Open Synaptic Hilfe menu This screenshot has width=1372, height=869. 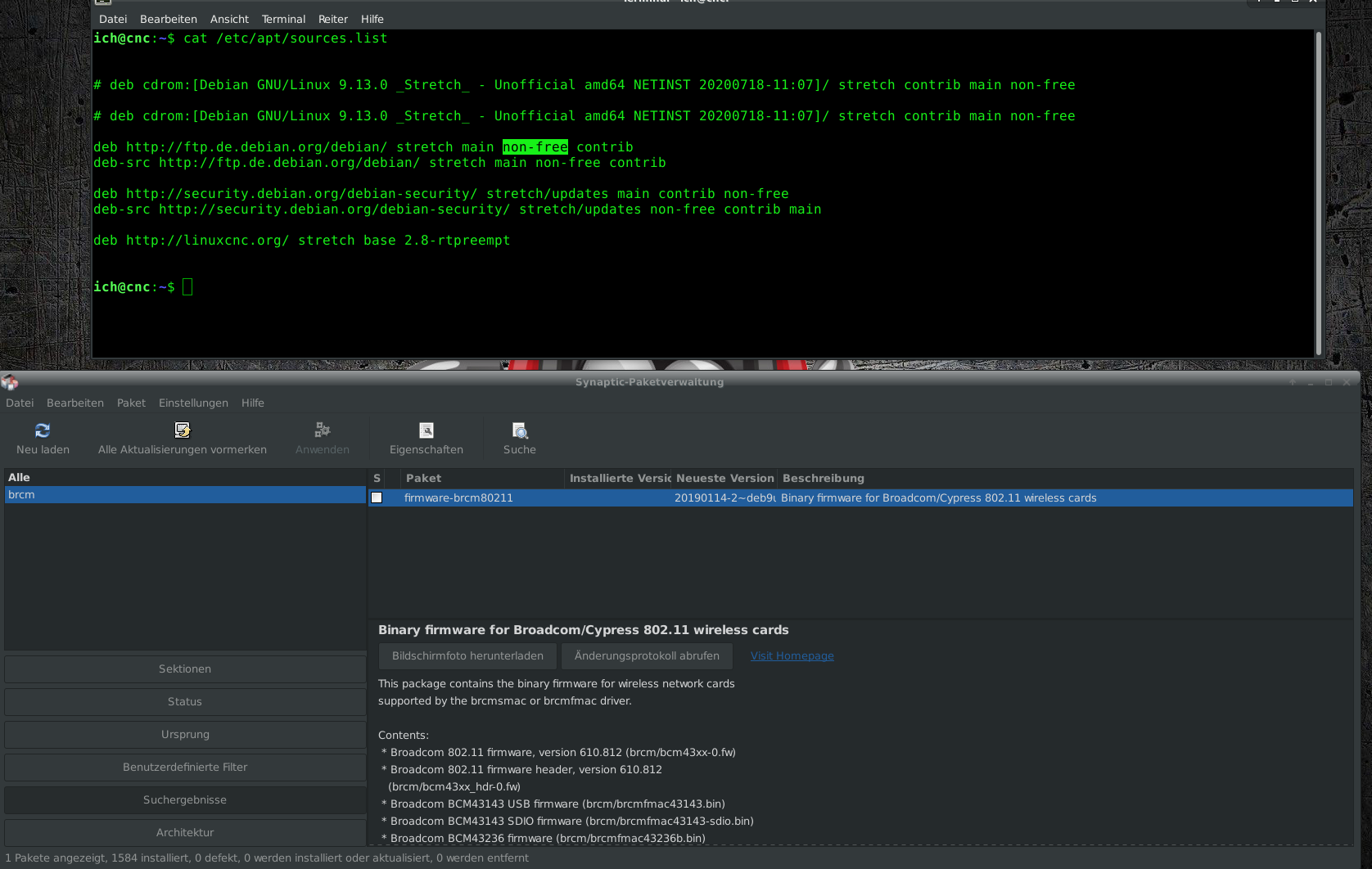coord(253,403)
